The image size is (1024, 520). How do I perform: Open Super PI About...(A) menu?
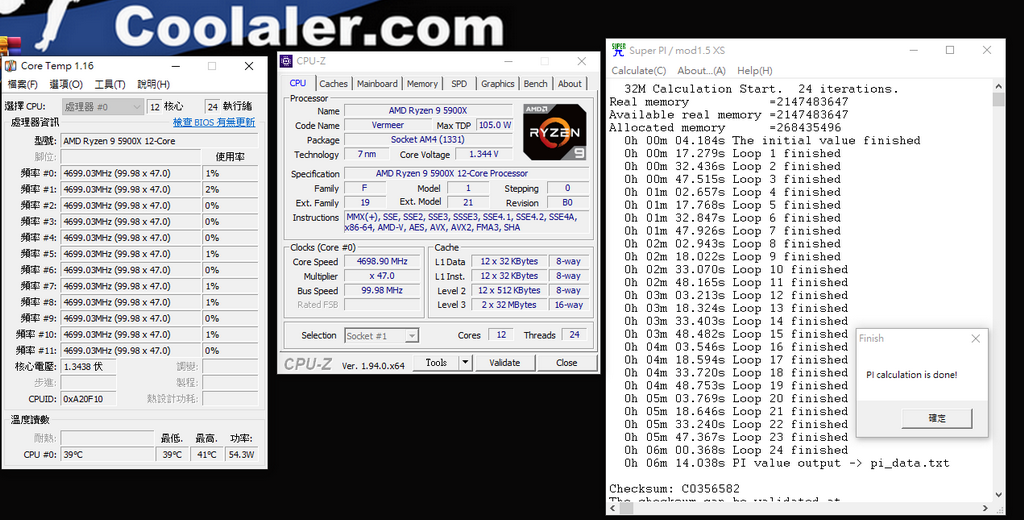point(701,71)
